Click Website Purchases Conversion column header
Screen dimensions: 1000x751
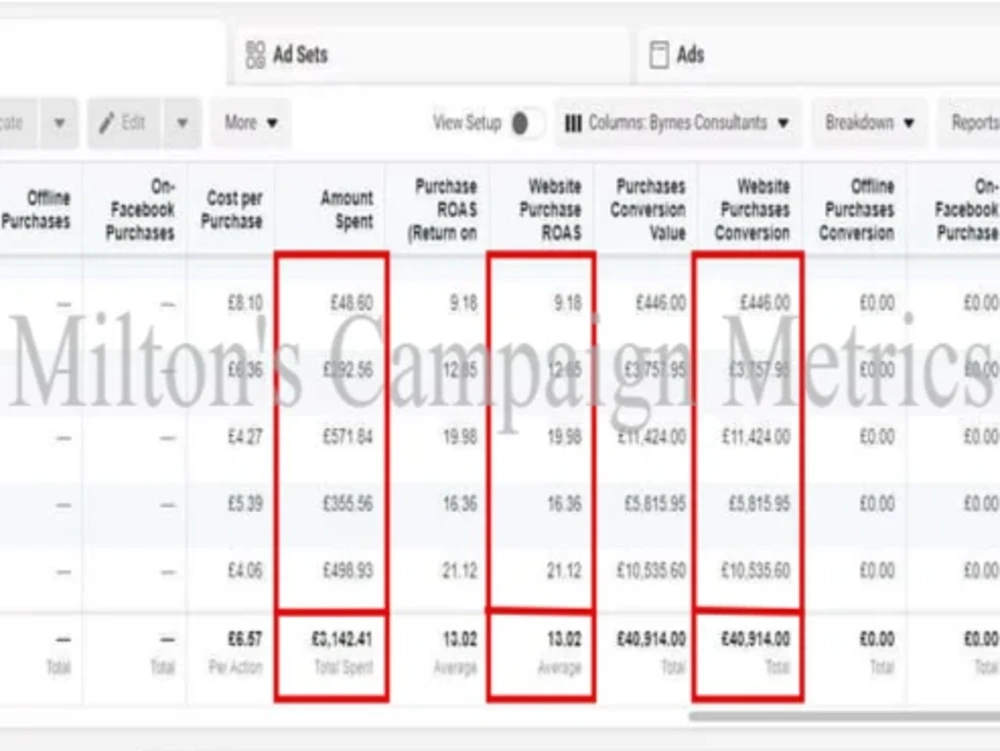tap(753, 210)
